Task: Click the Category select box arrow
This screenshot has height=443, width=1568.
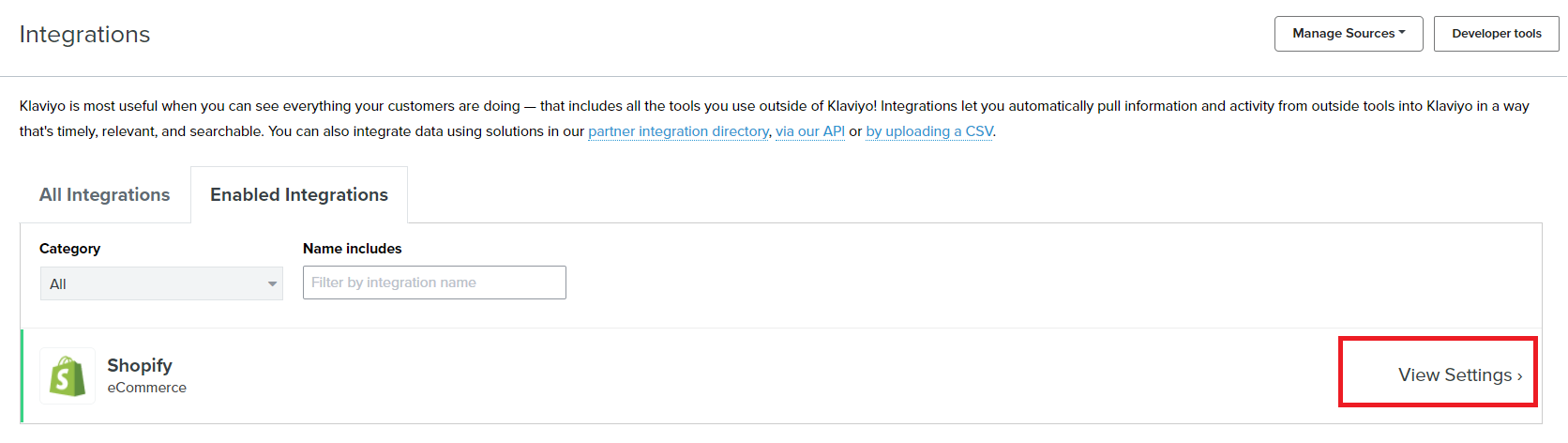Action: (x=272, y=283)
